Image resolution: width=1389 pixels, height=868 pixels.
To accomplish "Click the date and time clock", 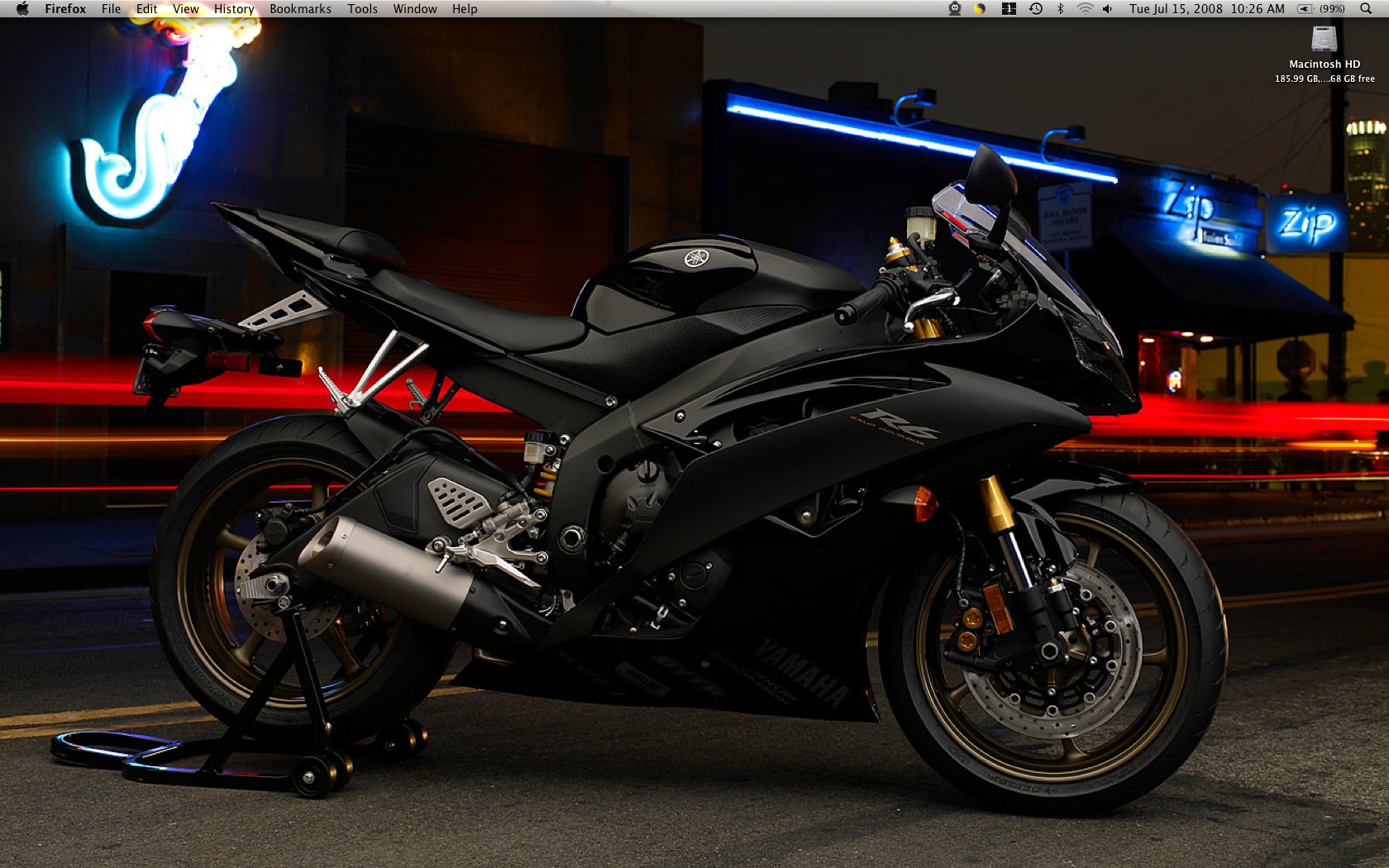I will click(1207, 9).
